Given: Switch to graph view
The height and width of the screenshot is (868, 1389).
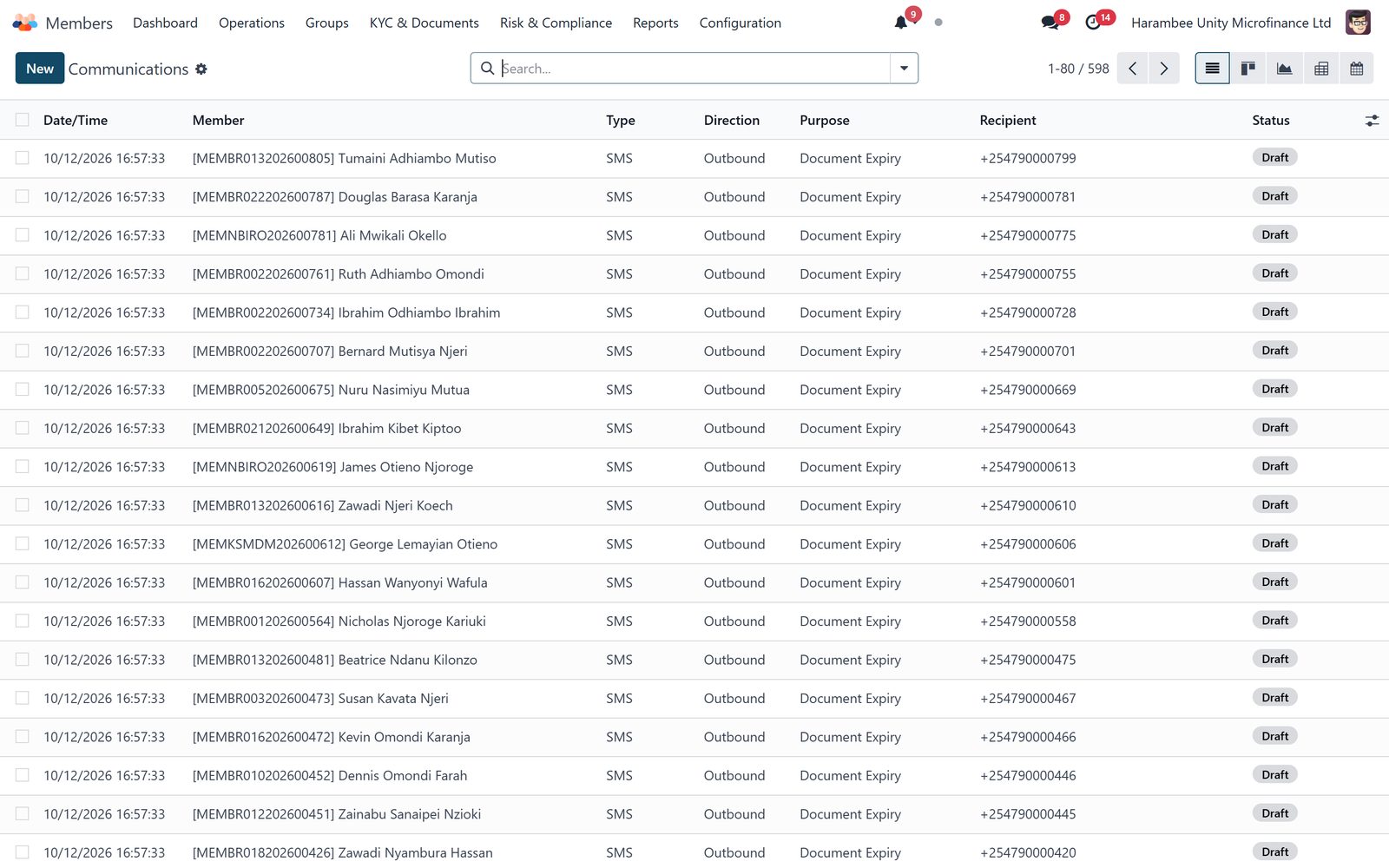Looking at the screenshot, I should point(1285,69).
